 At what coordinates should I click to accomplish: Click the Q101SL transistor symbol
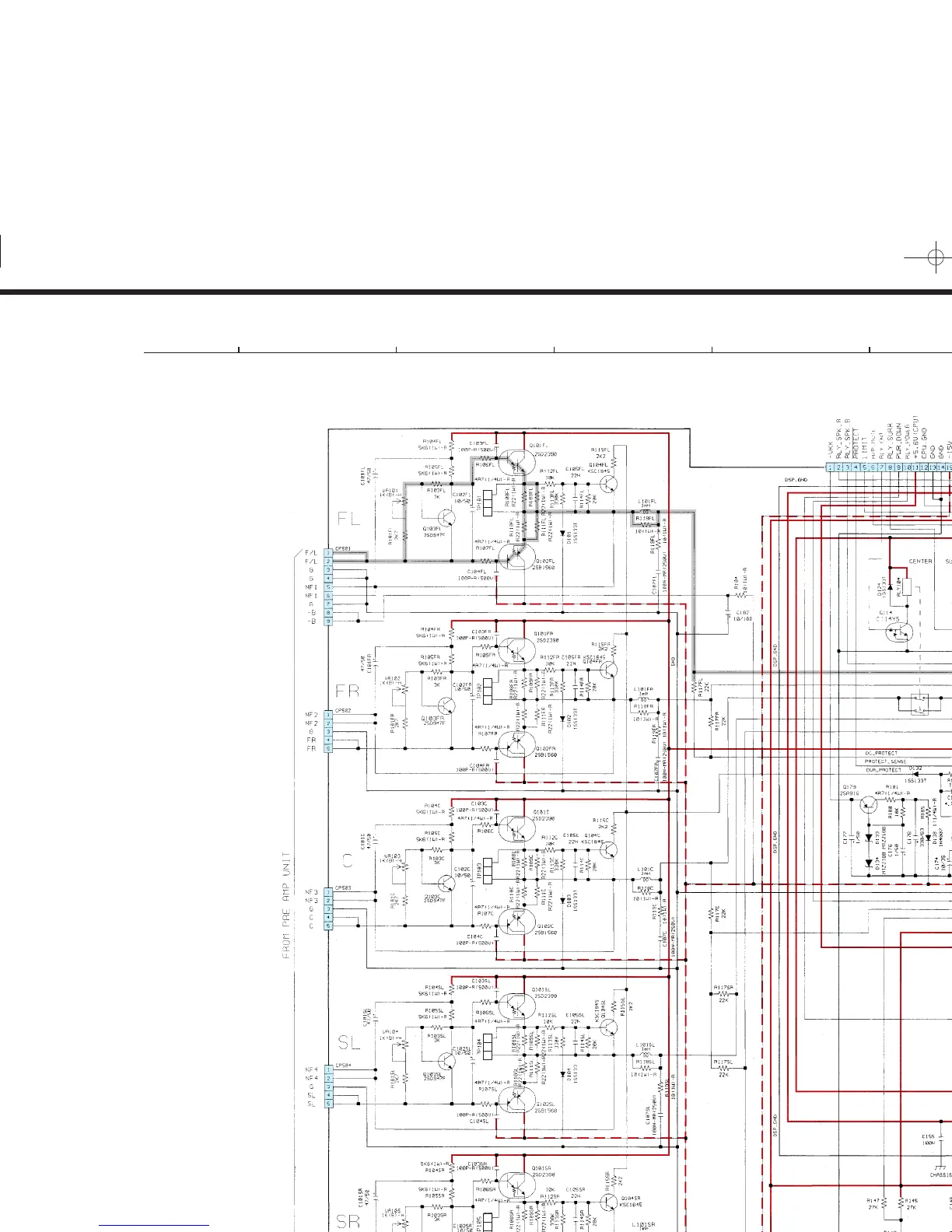pos(516,1006)
